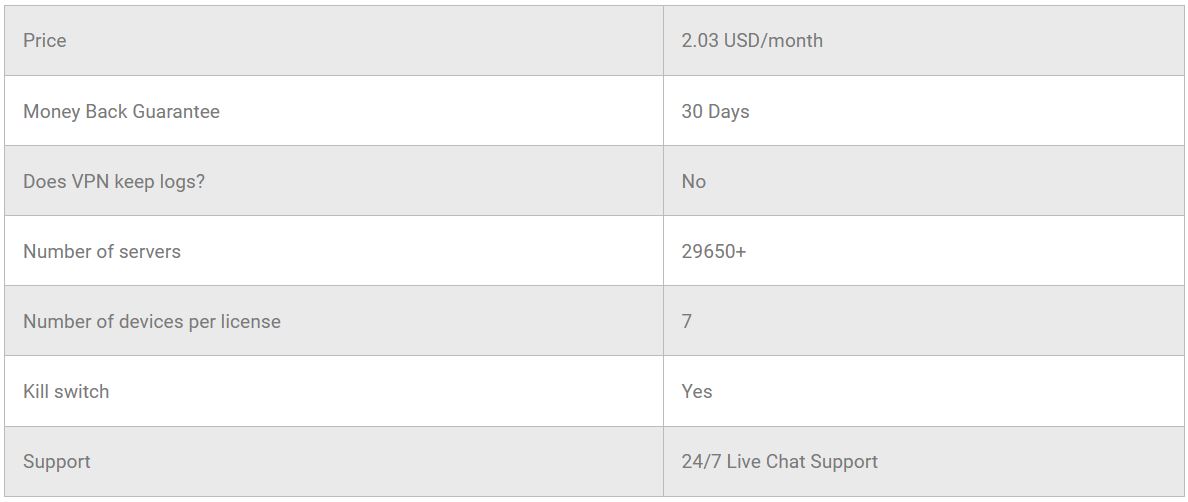This screenshot has height=502, width=1188.
Task: Select the devices value 7
Action: tap(687, 321)
